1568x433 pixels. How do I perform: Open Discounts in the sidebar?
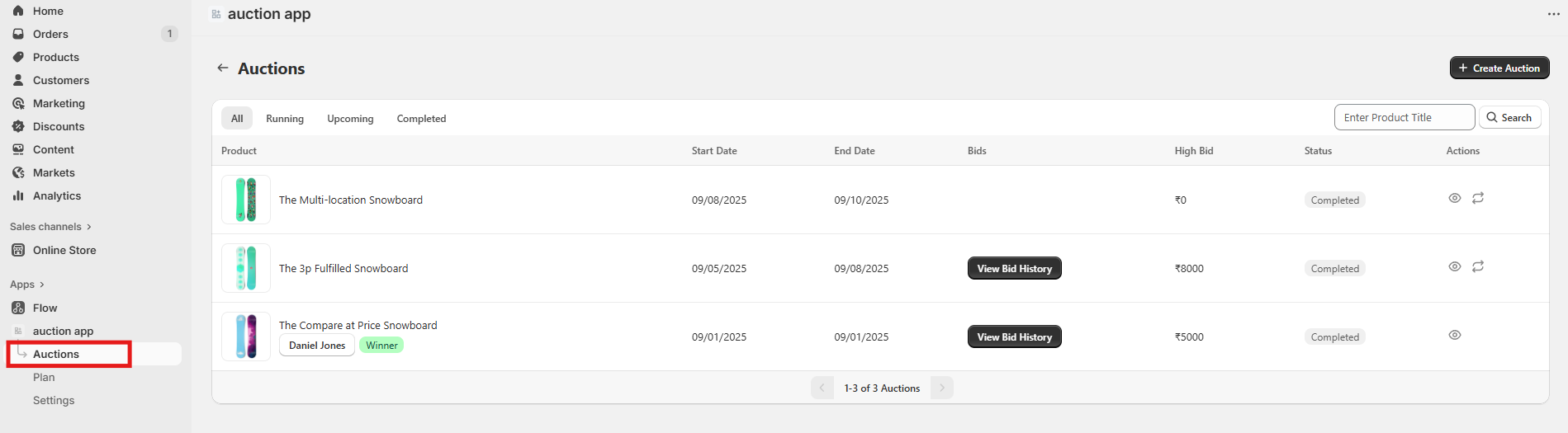click(58, 126)
